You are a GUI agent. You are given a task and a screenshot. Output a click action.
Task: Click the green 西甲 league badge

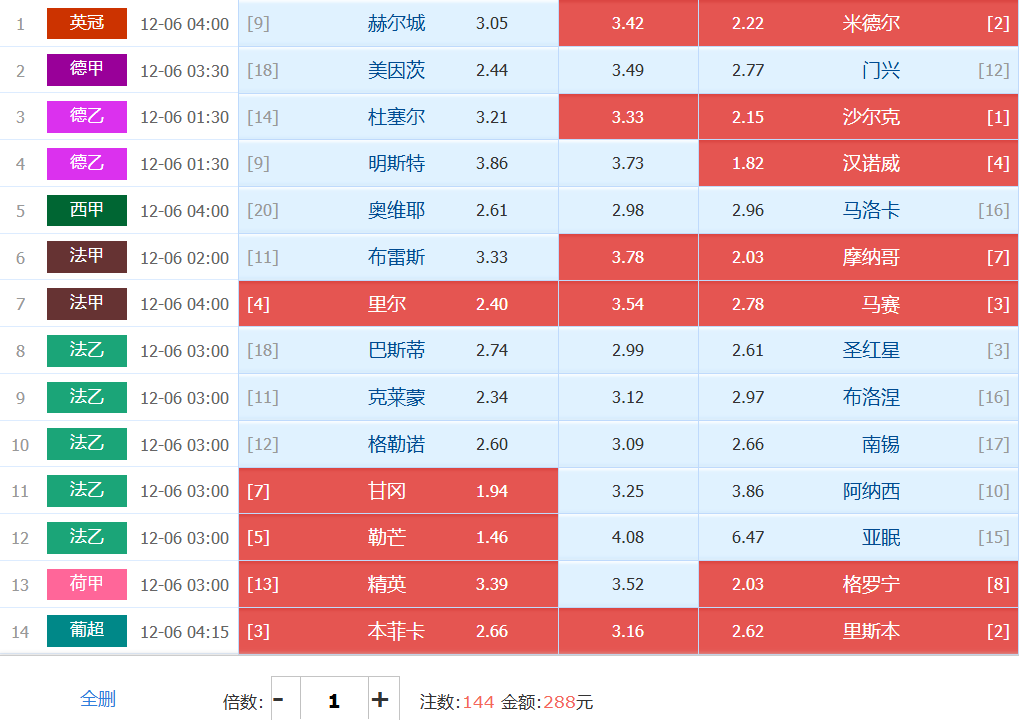coord(87,210)
